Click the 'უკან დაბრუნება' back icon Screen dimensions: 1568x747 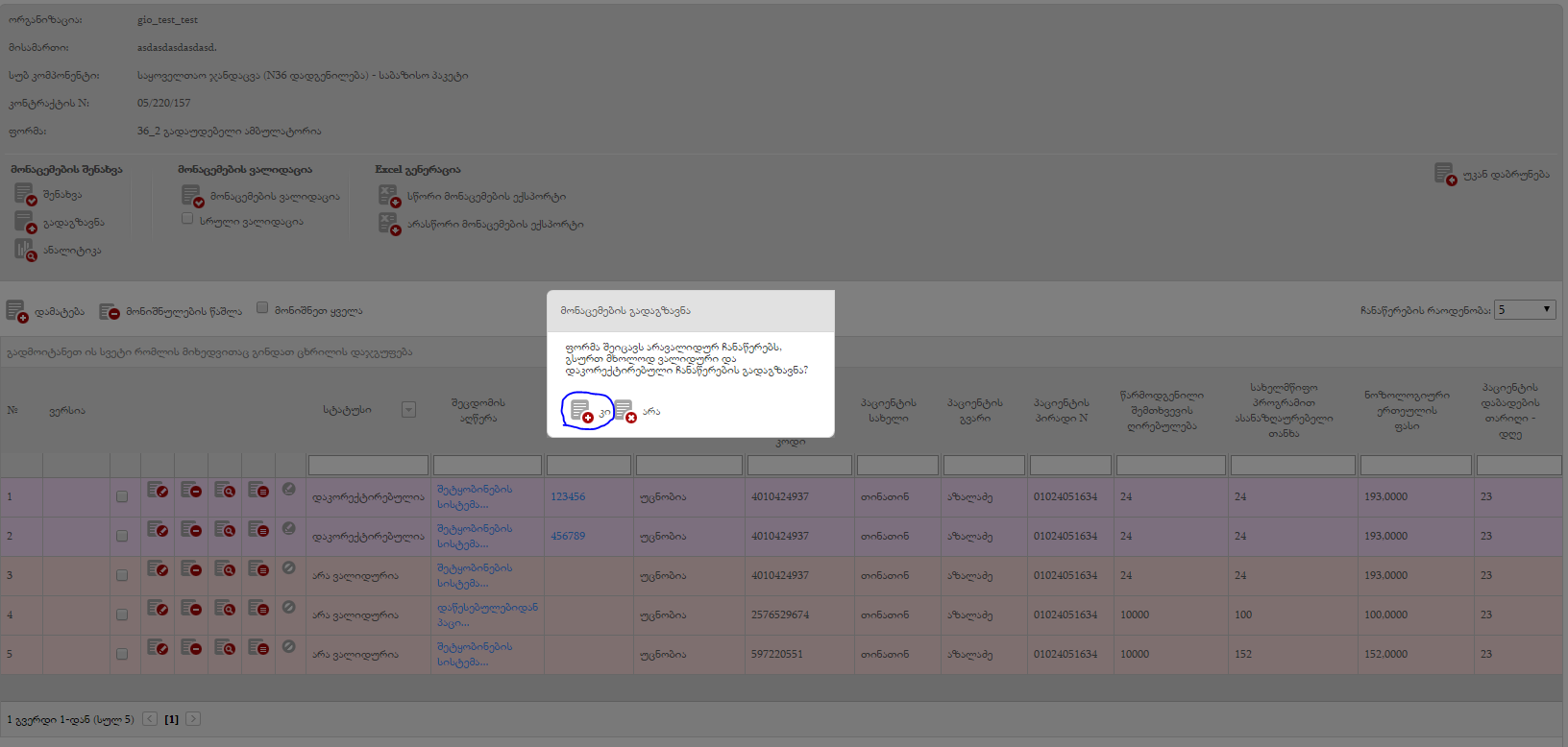pyautogui.click(x=1445, y=174)
